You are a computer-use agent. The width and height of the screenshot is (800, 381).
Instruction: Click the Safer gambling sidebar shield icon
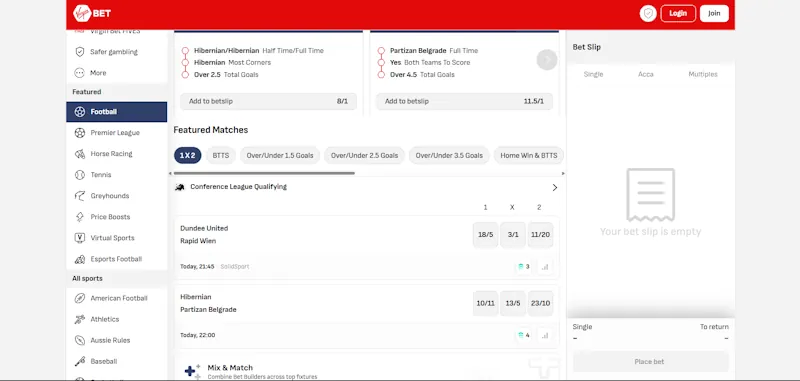coord(80,52)
